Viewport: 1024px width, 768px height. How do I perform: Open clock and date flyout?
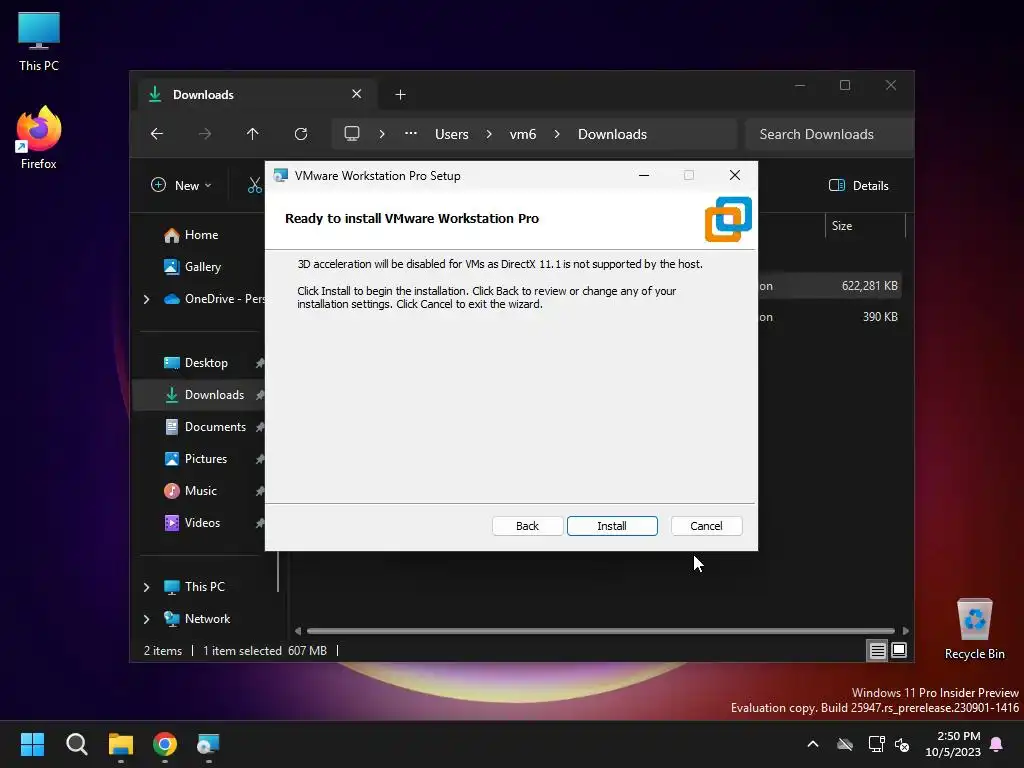(x=953, y=744)
